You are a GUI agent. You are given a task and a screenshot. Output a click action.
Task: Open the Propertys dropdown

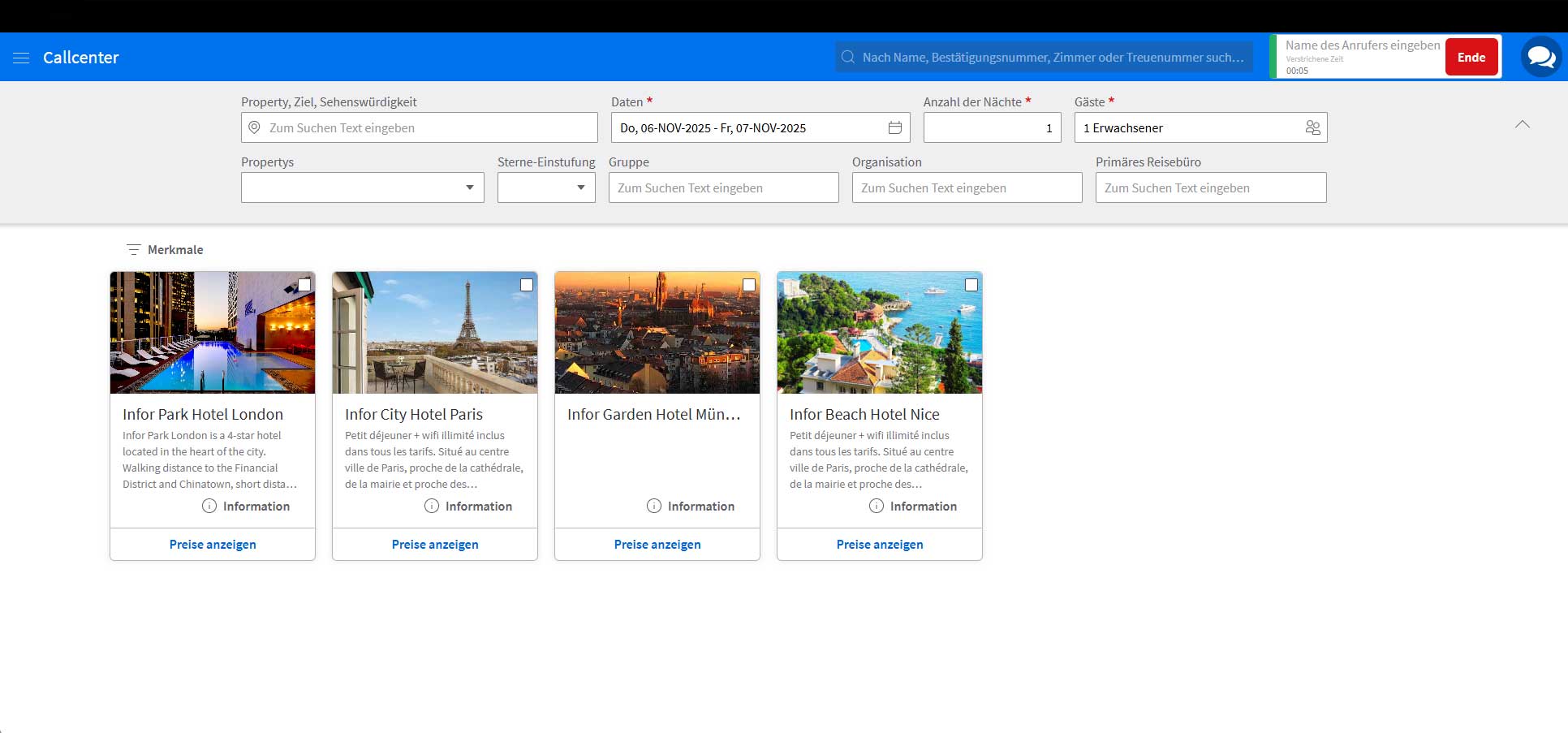pos(363,188)
